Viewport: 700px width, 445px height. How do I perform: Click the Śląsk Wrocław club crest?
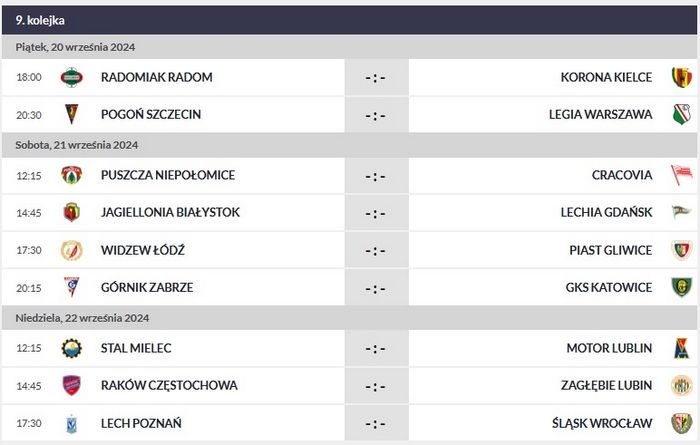point(681,423)
